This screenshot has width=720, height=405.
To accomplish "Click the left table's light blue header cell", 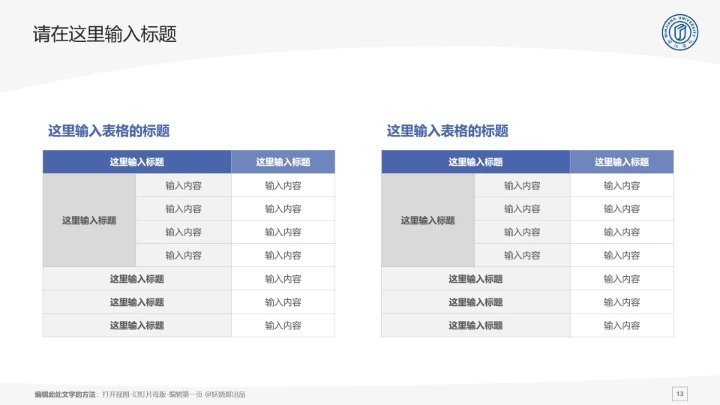I will pyautogui.click(x=283, y=162).
